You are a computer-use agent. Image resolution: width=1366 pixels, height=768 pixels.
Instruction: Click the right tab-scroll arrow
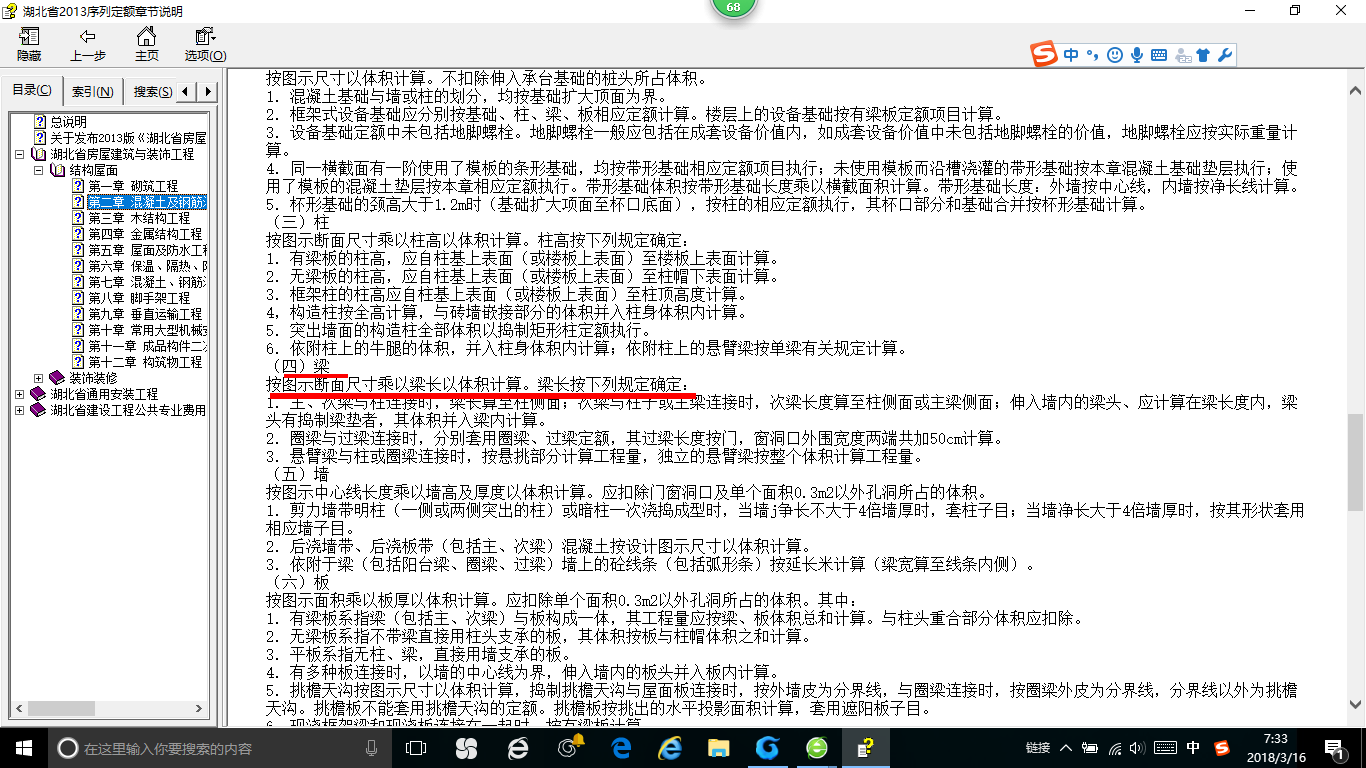click(208, 91)
